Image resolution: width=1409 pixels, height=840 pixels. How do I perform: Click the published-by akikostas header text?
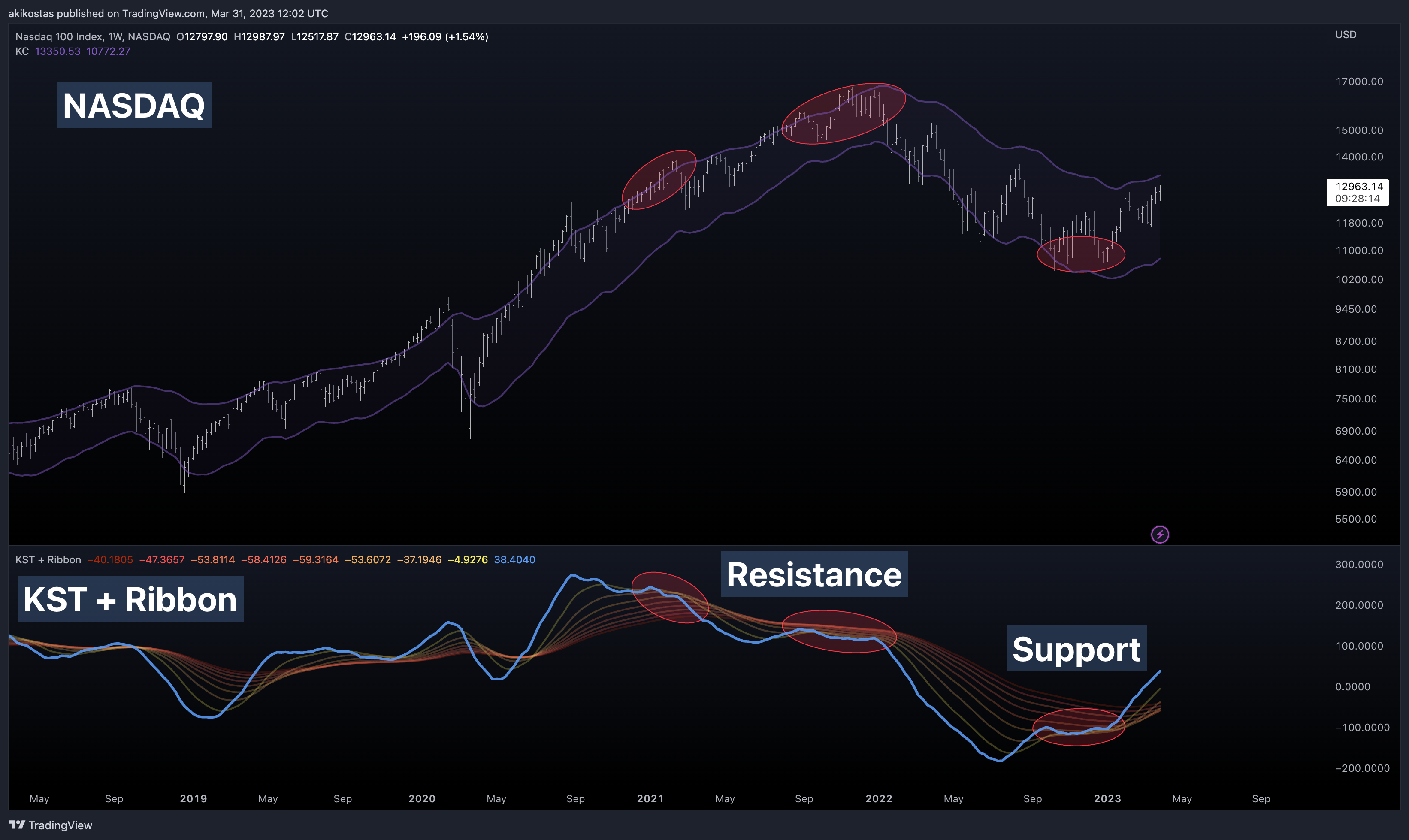point(168,13)
